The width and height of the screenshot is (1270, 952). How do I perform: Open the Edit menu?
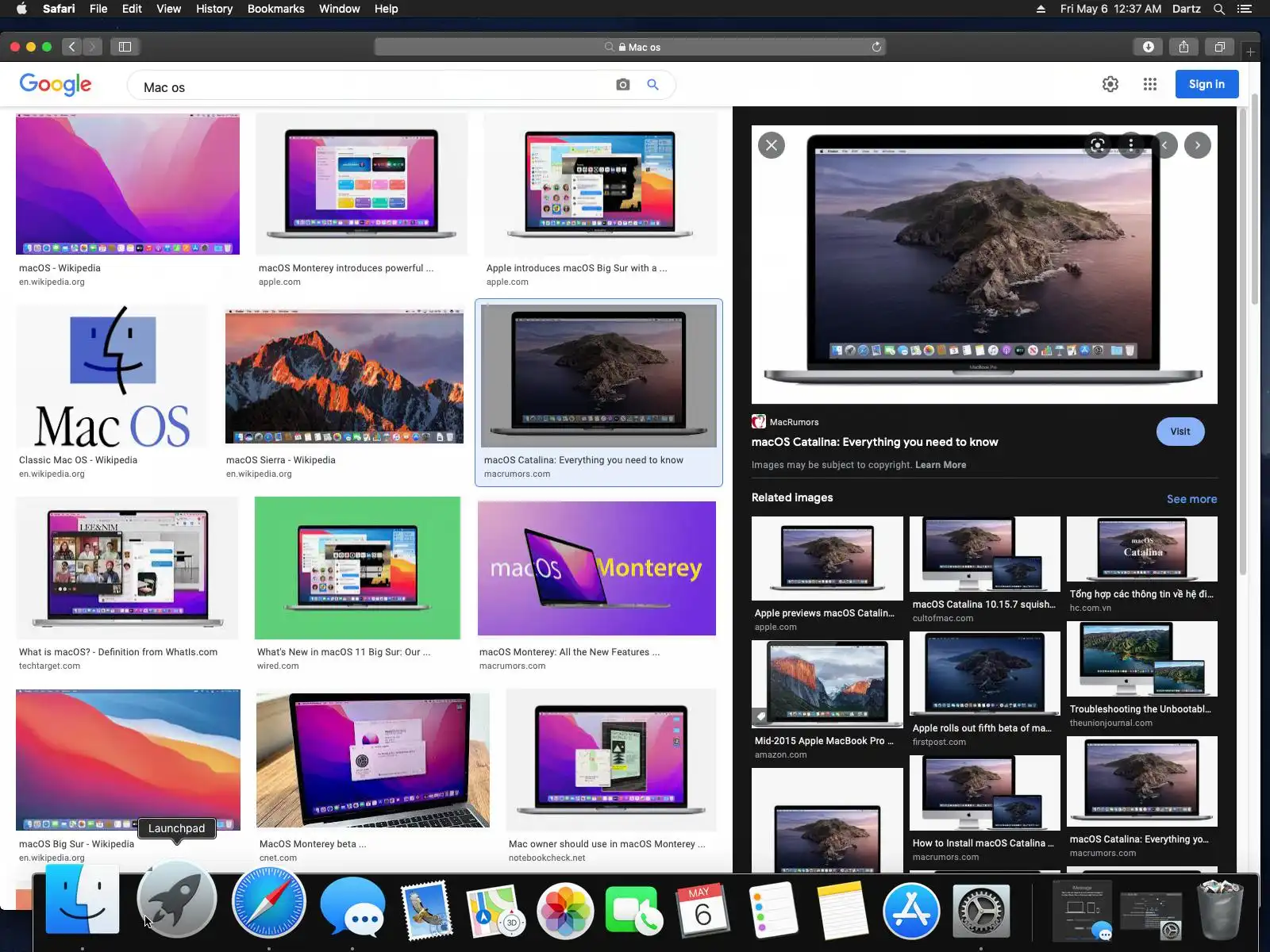[x=132, y=9]
